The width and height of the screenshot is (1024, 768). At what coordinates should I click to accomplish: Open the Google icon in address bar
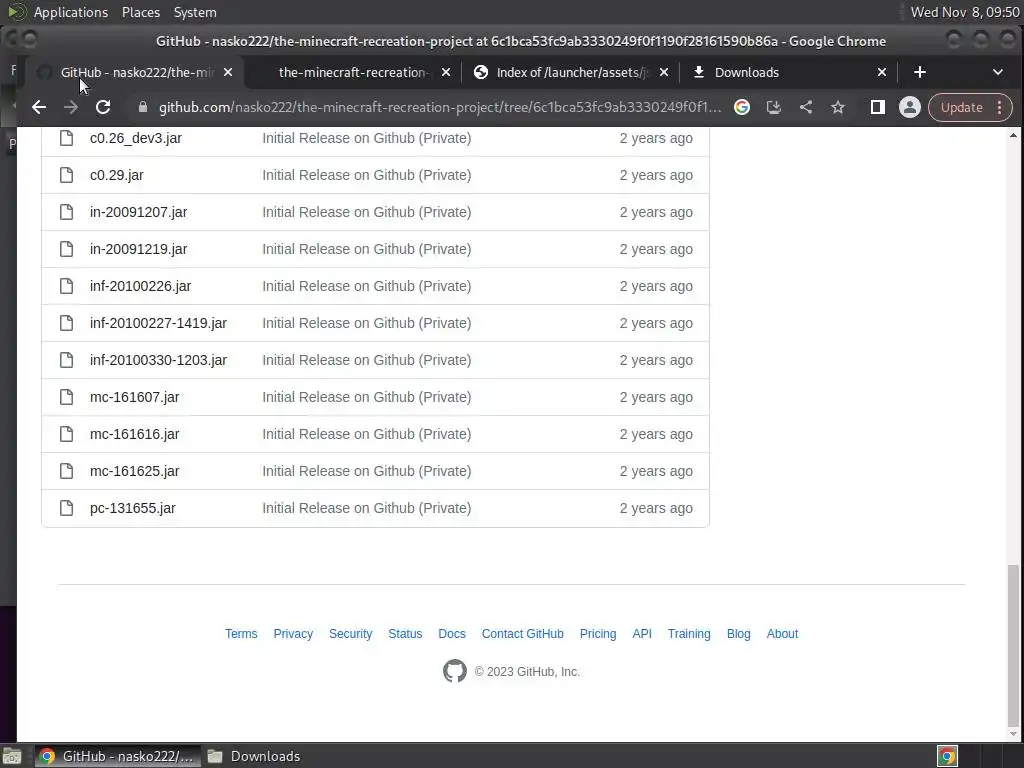tap(741, 107)
